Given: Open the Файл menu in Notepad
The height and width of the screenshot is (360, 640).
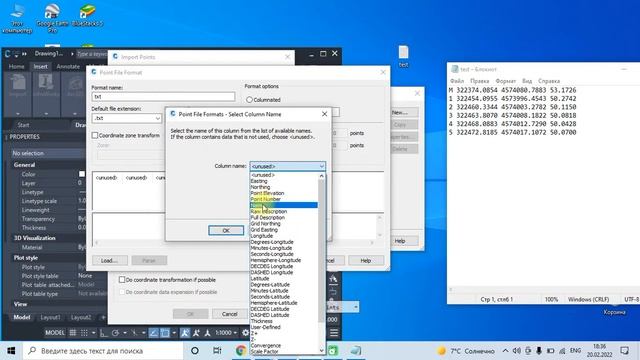Looking at the screenshot, I should (457, 81).
